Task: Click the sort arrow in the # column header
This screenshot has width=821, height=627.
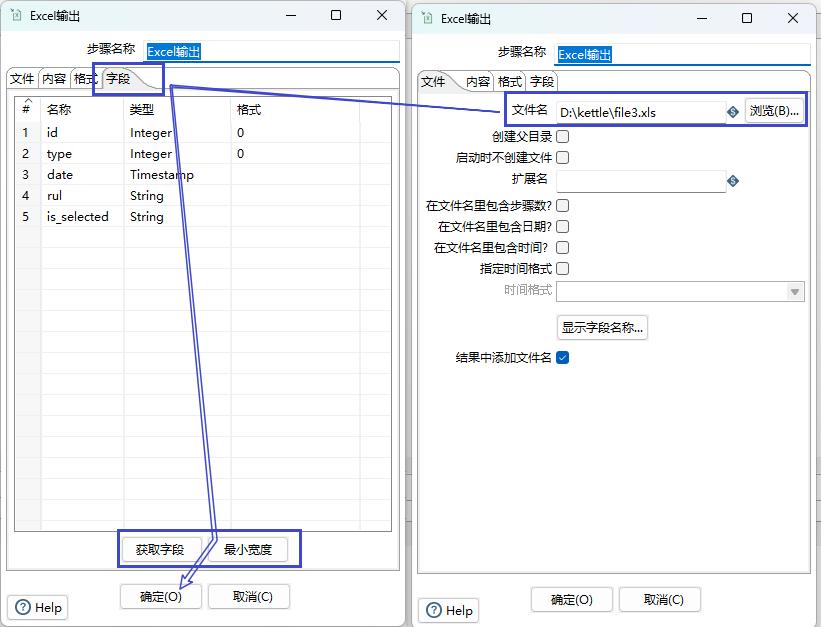Action: pos(27,102)
